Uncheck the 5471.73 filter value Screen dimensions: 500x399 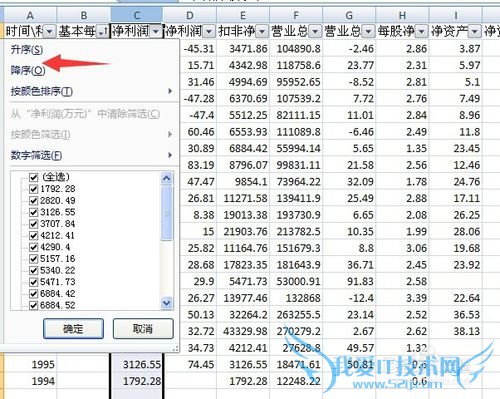pos(33,282)
